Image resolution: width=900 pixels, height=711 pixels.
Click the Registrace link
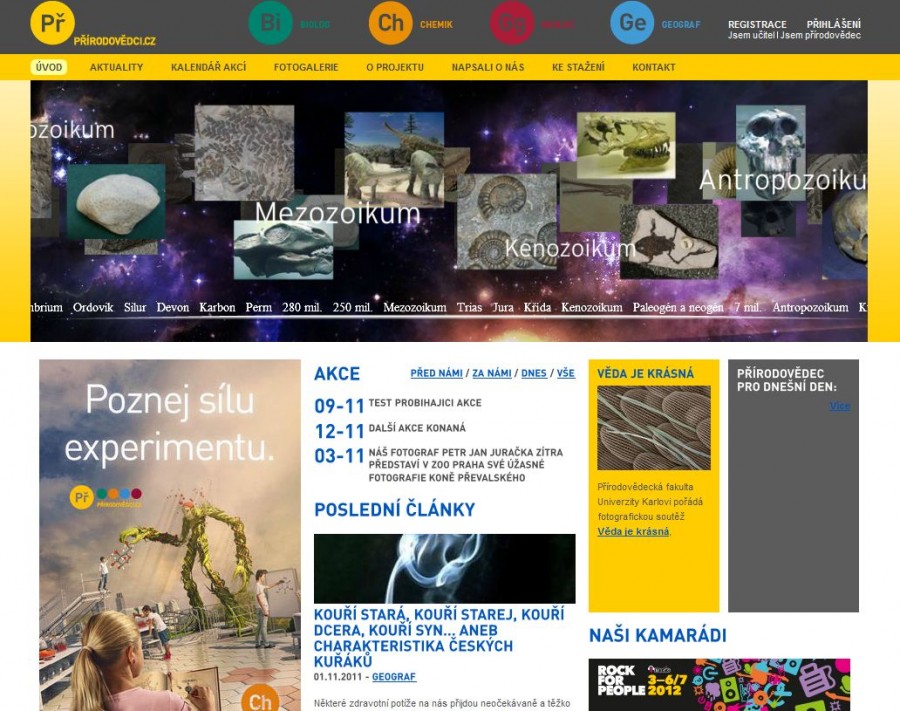click(756, 24)
